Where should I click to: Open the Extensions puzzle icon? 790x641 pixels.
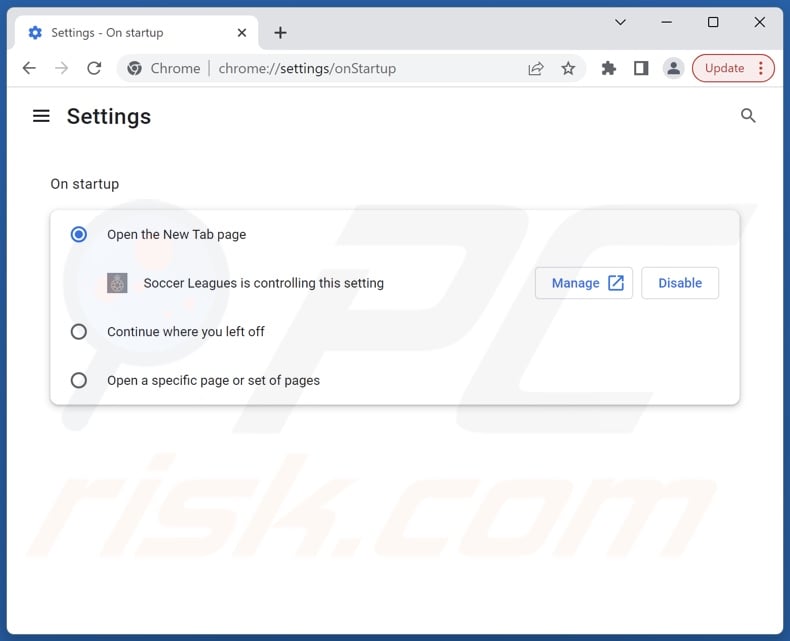click(609, 68)
